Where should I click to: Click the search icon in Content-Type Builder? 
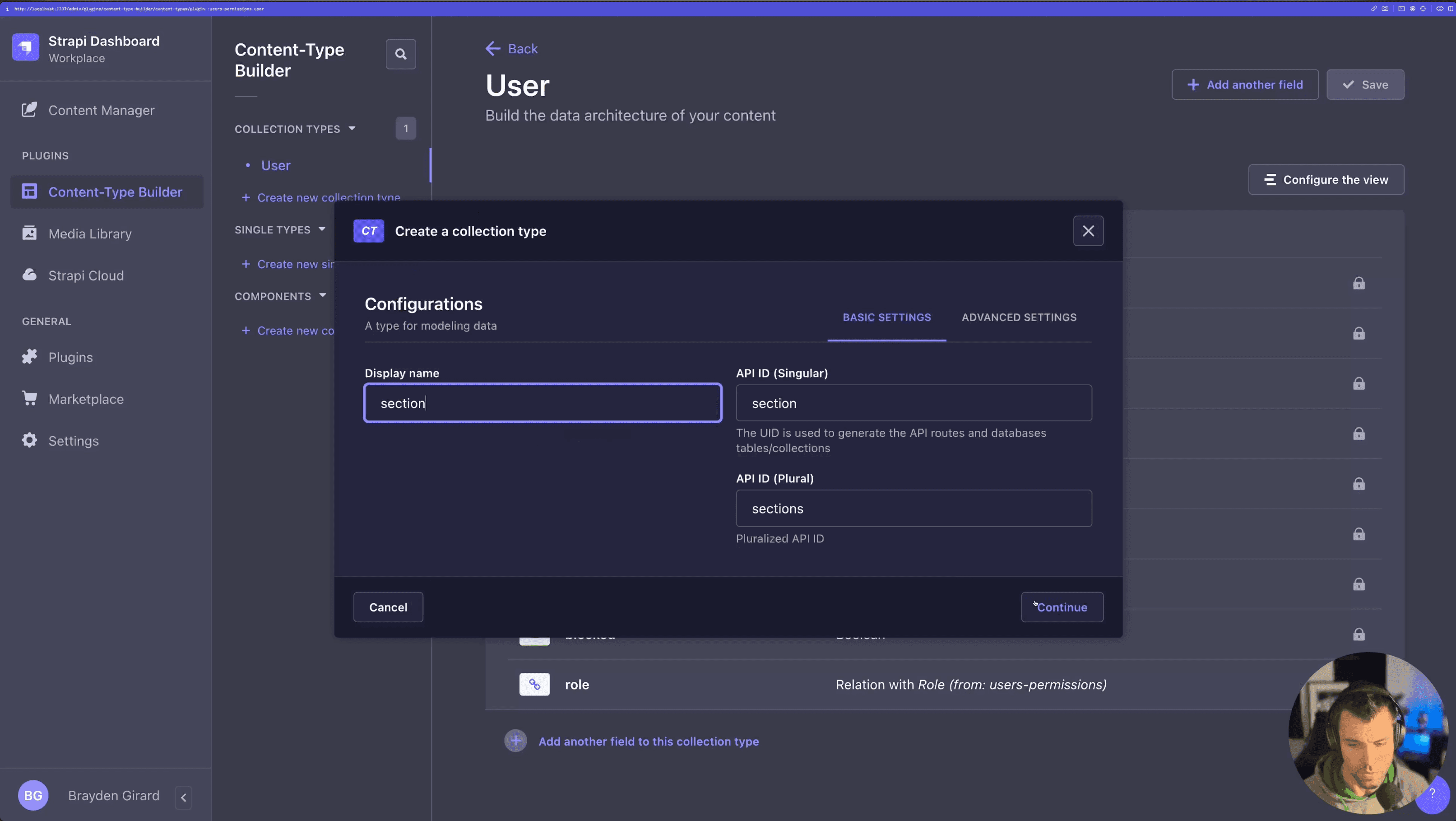tap(401, 54)
